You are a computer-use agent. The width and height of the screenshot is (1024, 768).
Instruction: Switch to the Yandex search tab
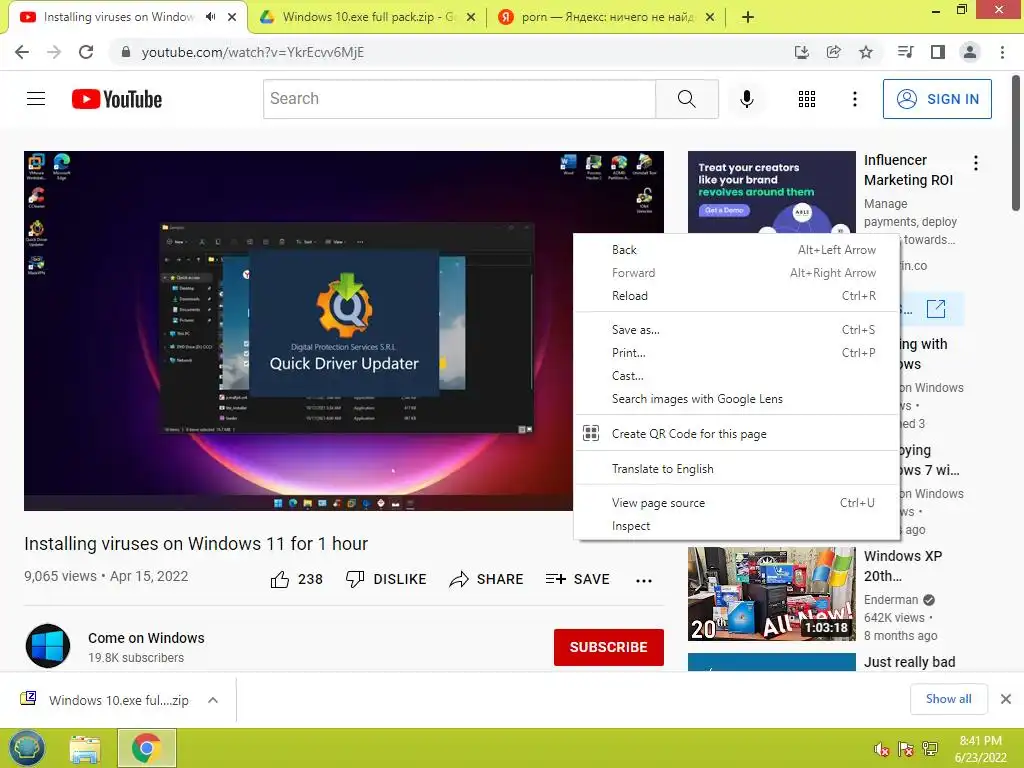pyautogui.click(x=606, y=17)
